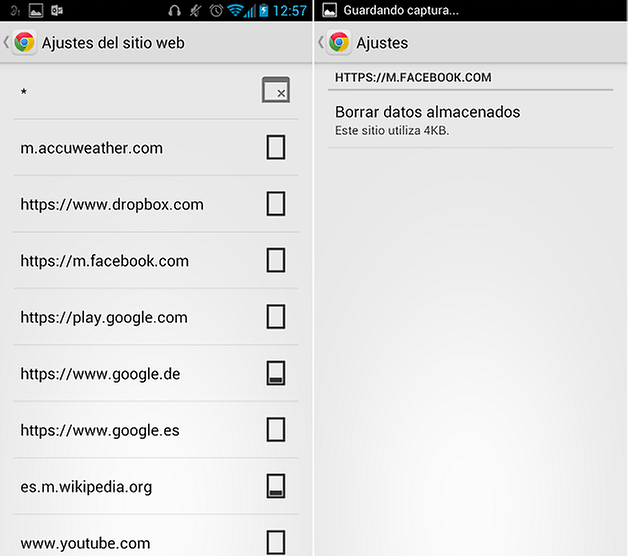
Task: Tap storage icon for https://play.google.com
Action: (276, 317)
